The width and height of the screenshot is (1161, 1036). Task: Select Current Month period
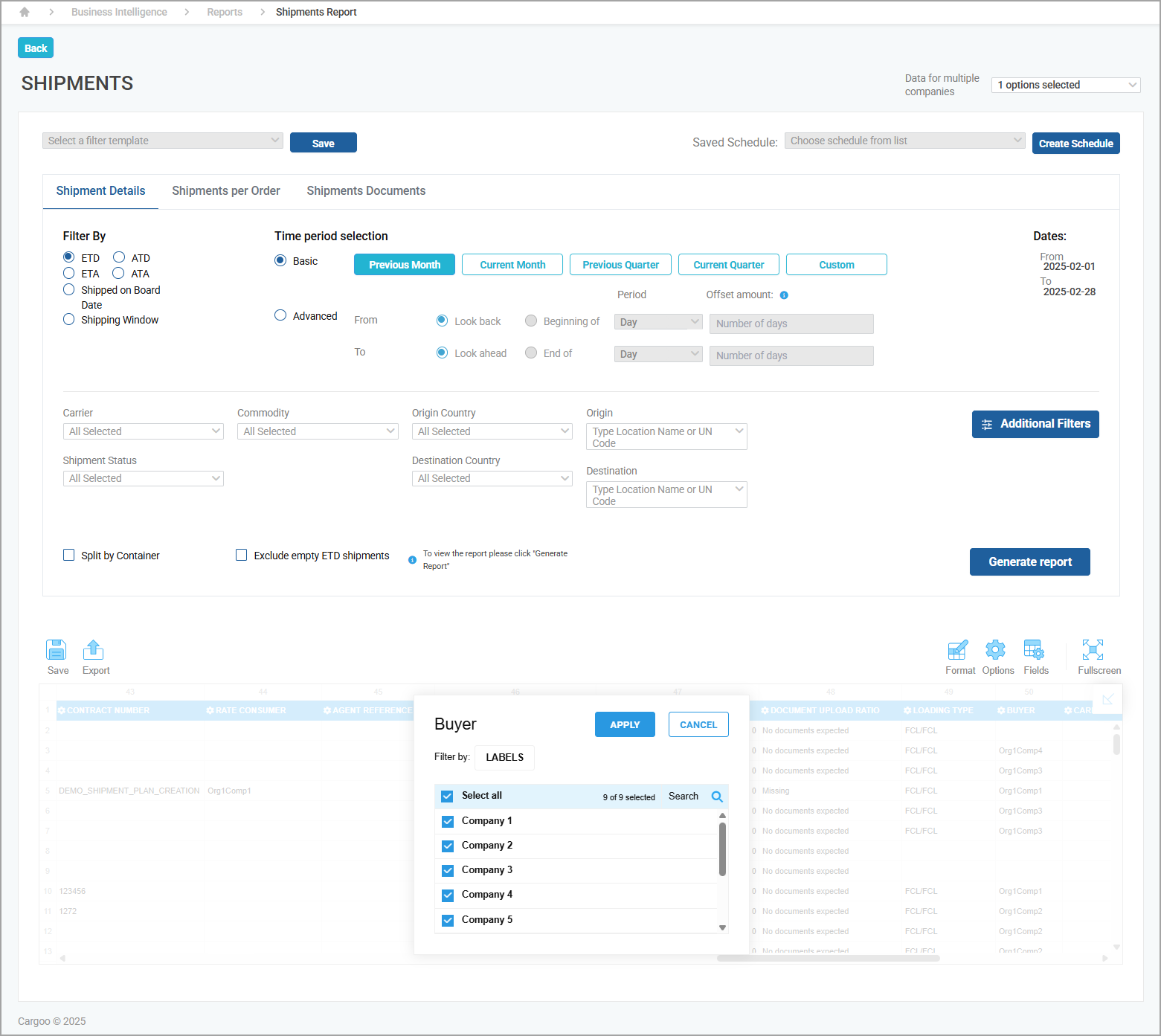(512, 265)
